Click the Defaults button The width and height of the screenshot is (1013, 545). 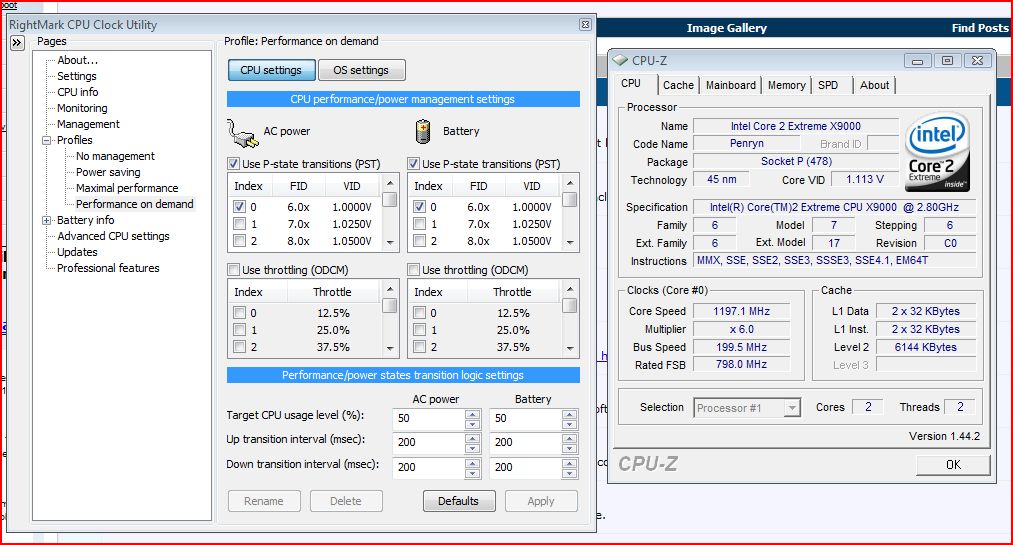pyautogui.click(x=459, y=501)
